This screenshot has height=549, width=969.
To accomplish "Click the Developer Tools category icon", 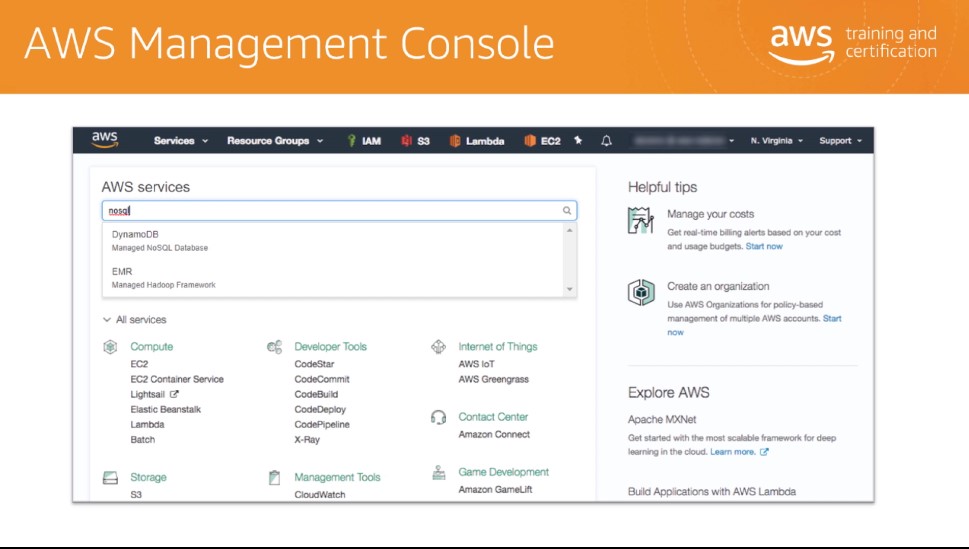I will [274, 347].
